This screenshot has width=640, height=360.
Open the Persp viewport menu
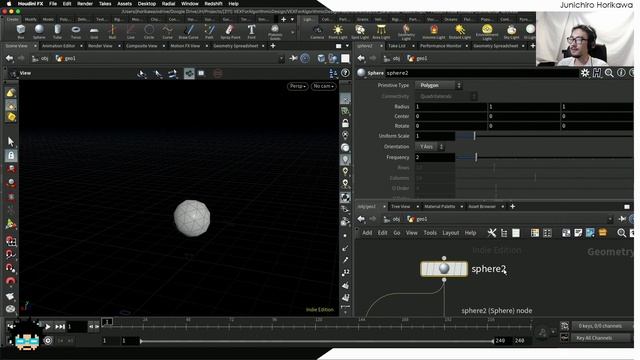[298, 86]
